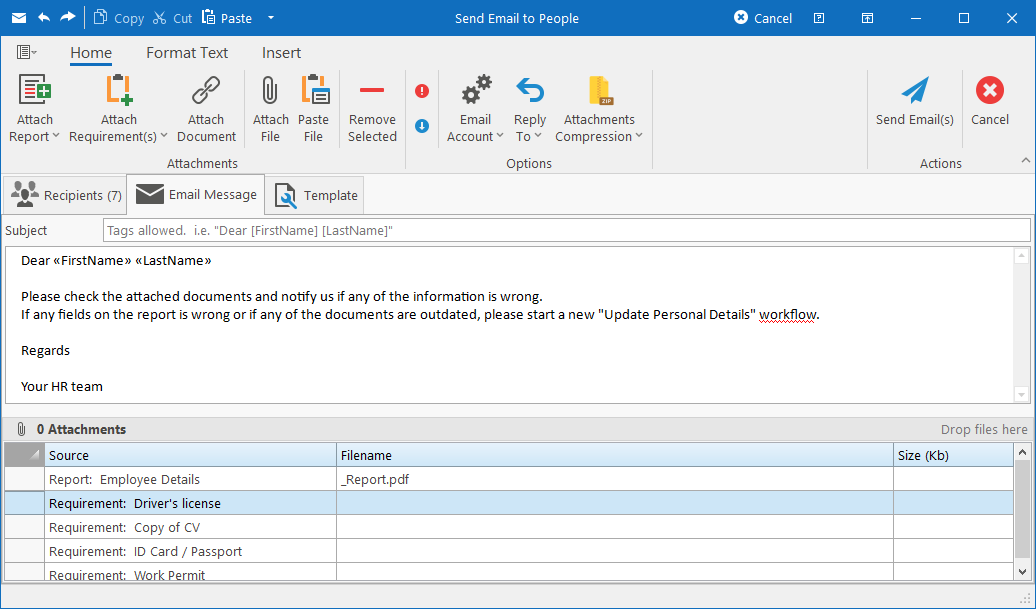
Task: Switch to the Home ribbon tab
Action: click(91, 53)
